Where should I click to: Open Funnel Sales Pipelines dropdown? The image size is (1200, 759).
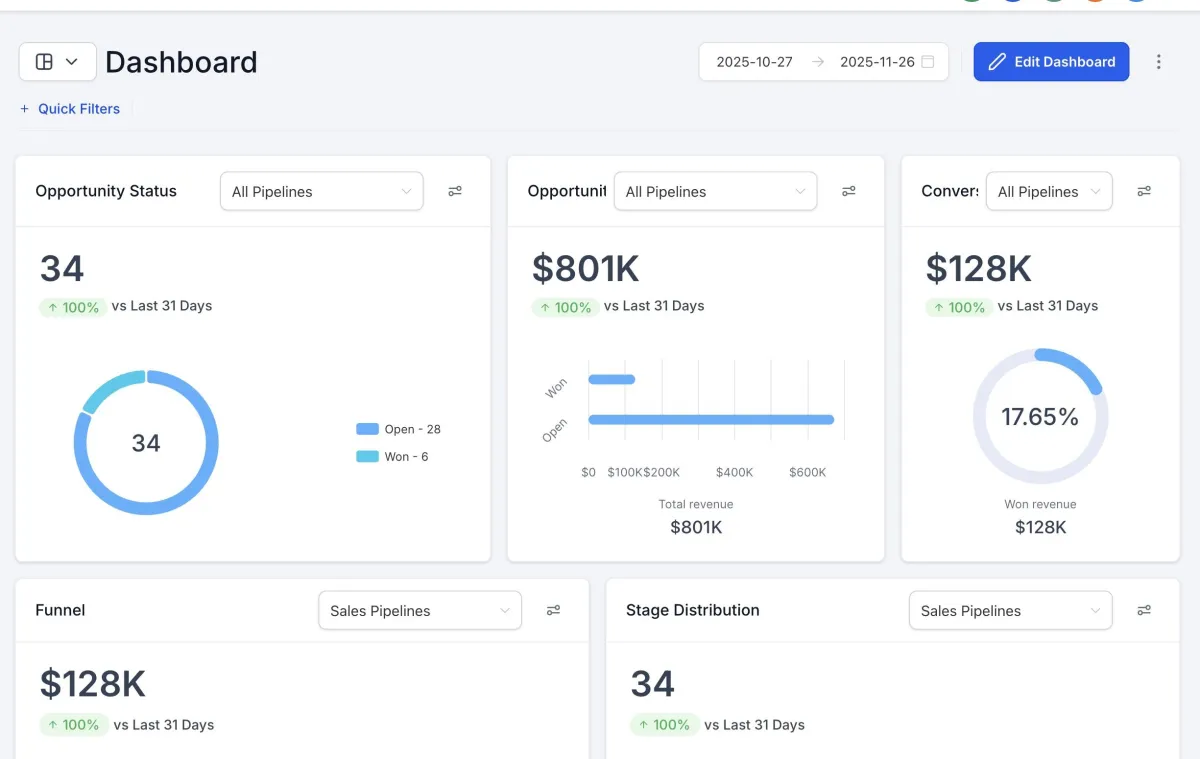[420, 610]
